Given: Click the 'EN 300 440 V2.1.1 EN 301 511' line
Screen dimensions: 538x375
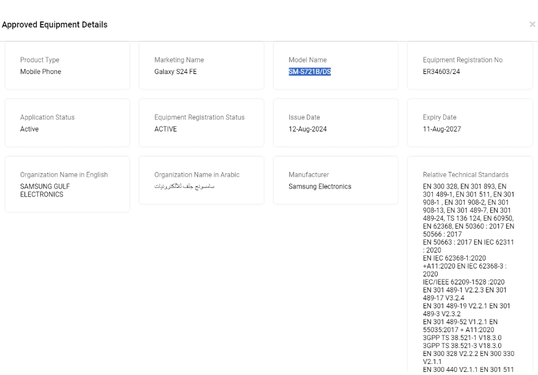Looking at the screenshot, I should 468,370.
